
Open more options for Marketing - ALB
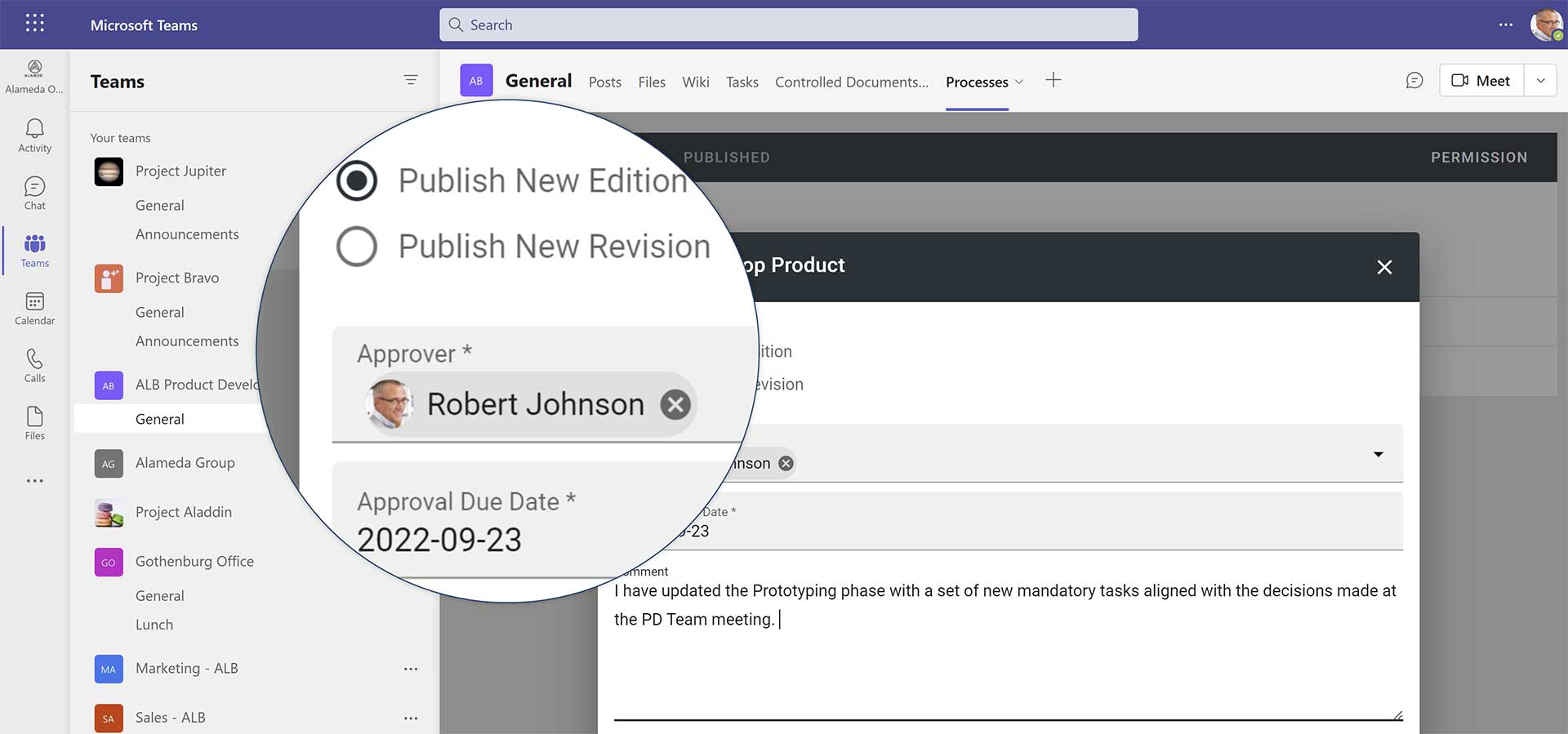tap(411, 669)
